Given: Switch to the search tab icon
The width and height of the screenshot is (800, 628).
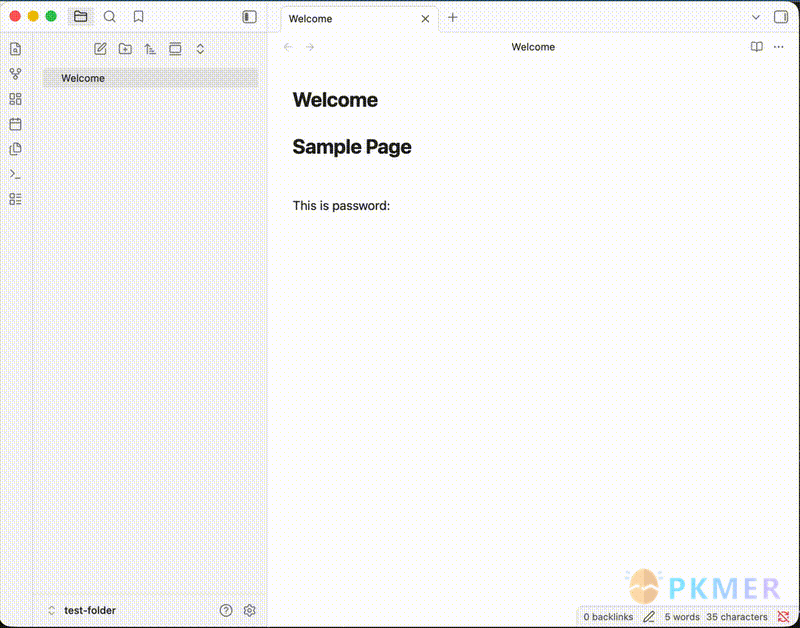Looking at the screenshot, I should tap(109, 17).
